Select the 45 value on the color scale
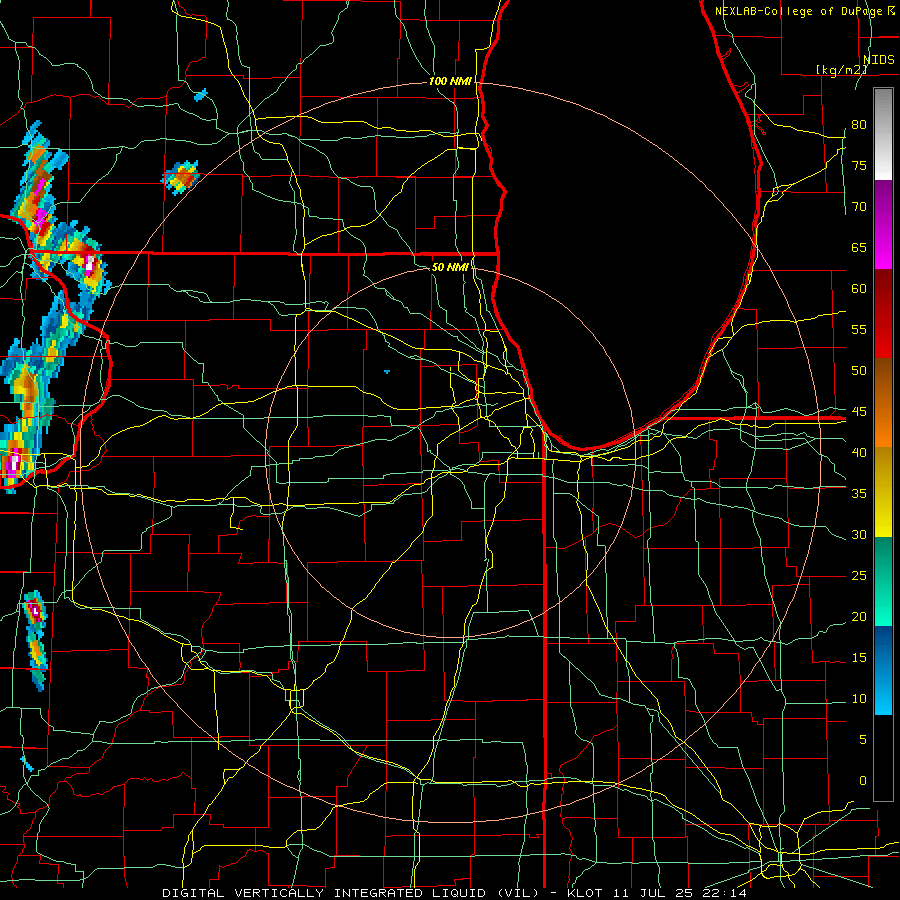The width and height of the screenshot is (900, 900). [859, 412]
